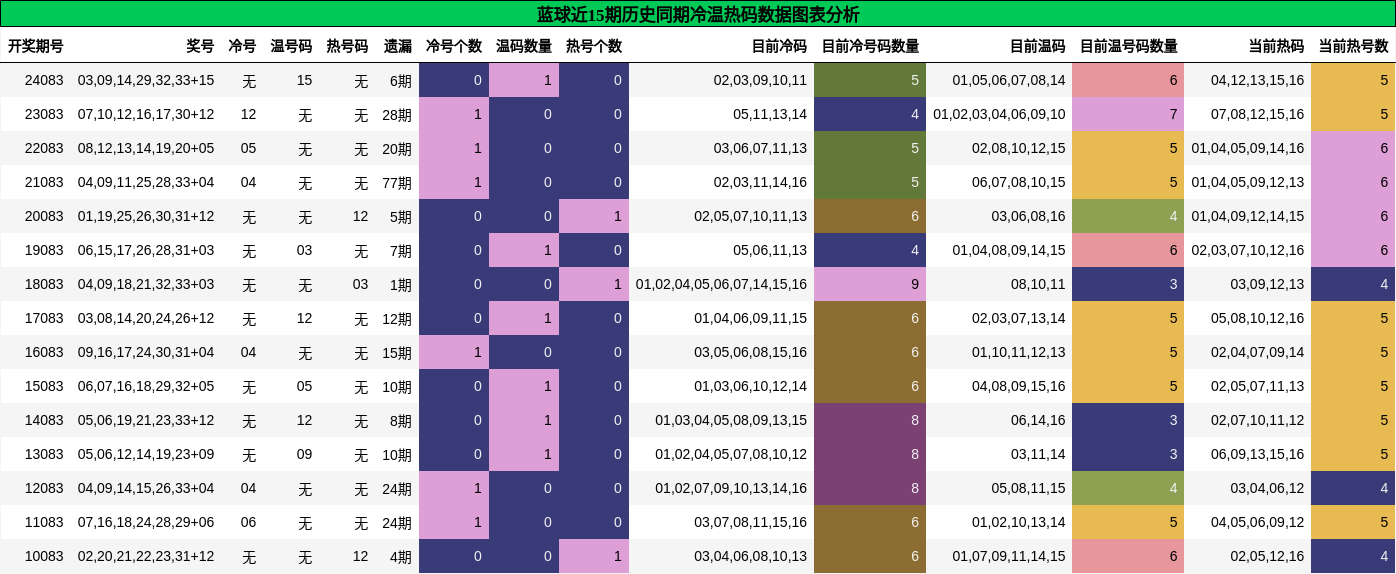Select draw period 16083
The height and width of the screenshot is (574, 1396).
tap(44, 352)
